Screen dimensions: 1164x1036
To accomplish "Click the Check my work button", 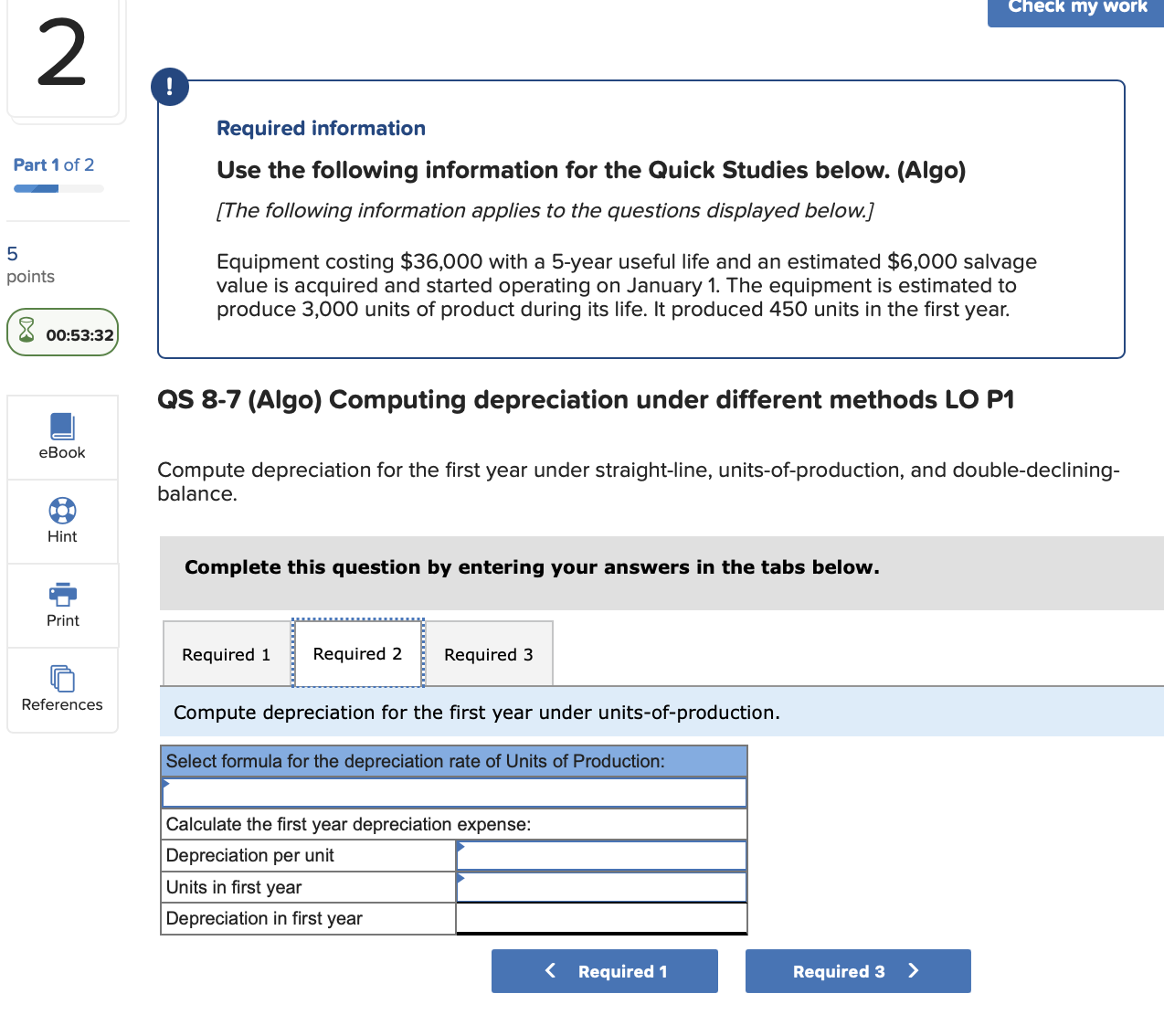I will (x=1074, y=7).
